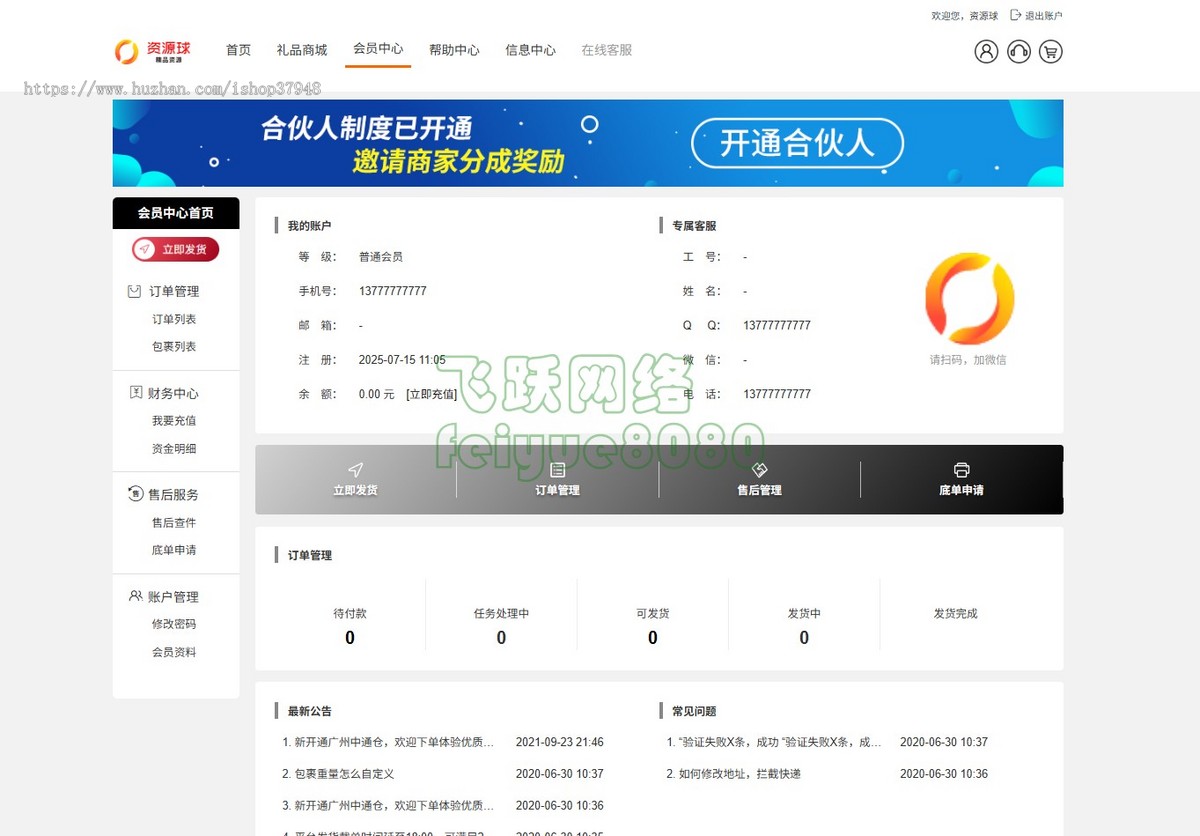The height and width of the screenshot is (836, 1200).
Task: Click the WeChat QR logo image
Action: [x=969, y=298]
